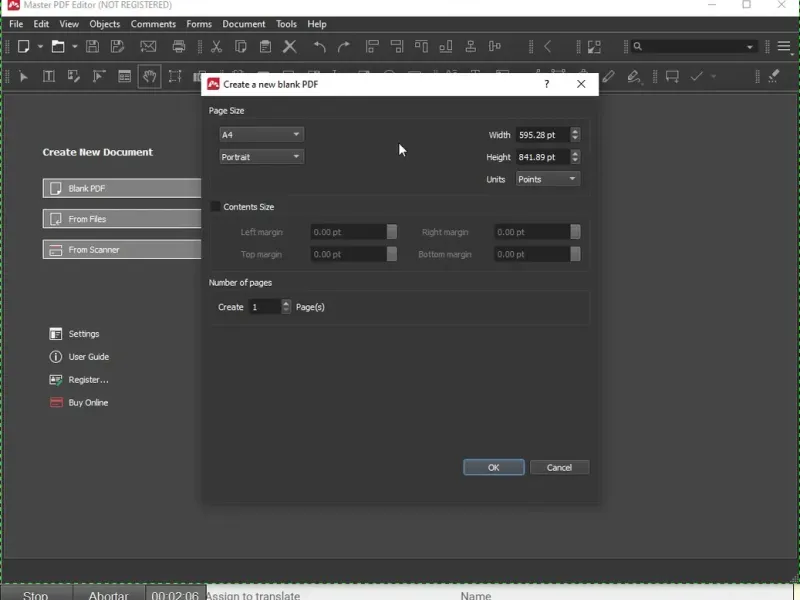Click the Redo arrow icon

344,46
